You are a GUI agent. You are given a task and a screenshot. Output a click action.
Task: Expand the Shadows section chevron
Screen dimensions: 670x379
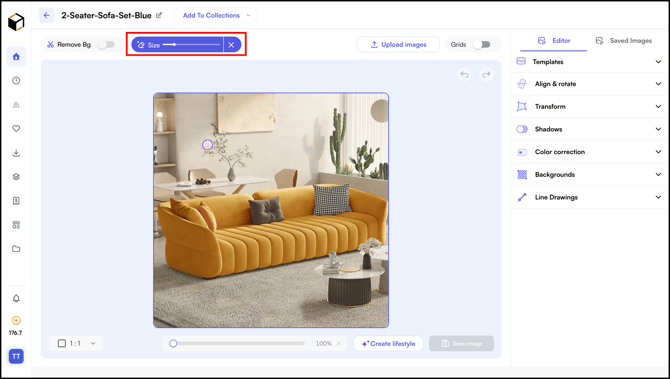point(658,129)
